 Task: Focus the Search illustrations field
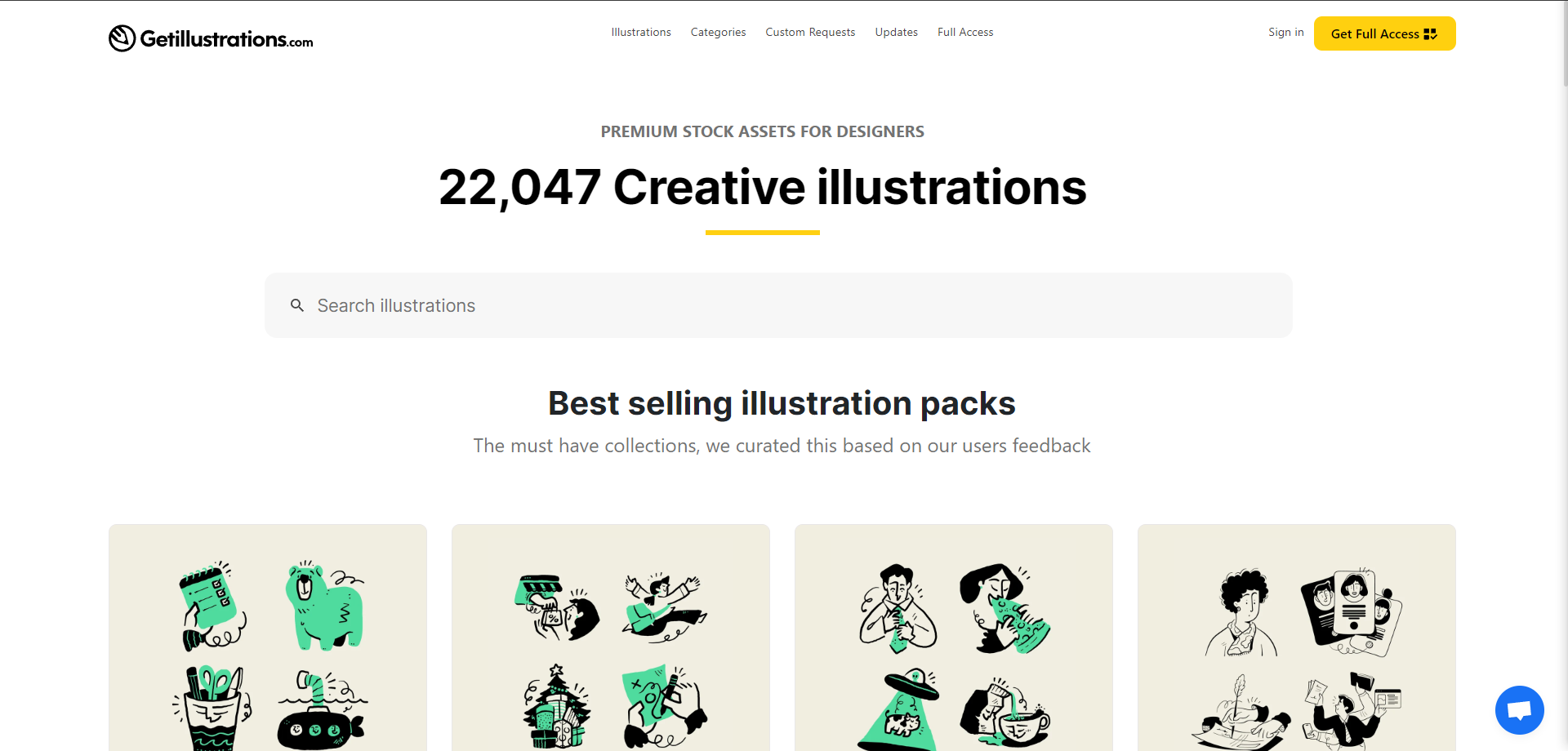(x=777, y=305)
